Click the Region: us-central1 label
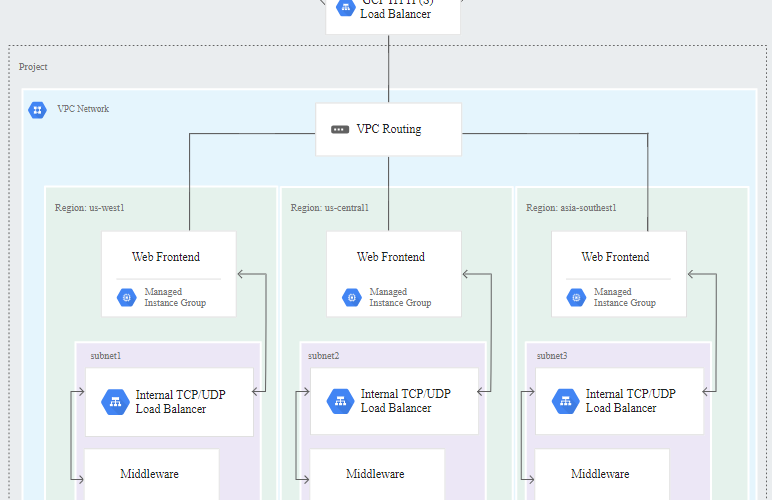Screen dimensions: 772x500 (329, 208)
